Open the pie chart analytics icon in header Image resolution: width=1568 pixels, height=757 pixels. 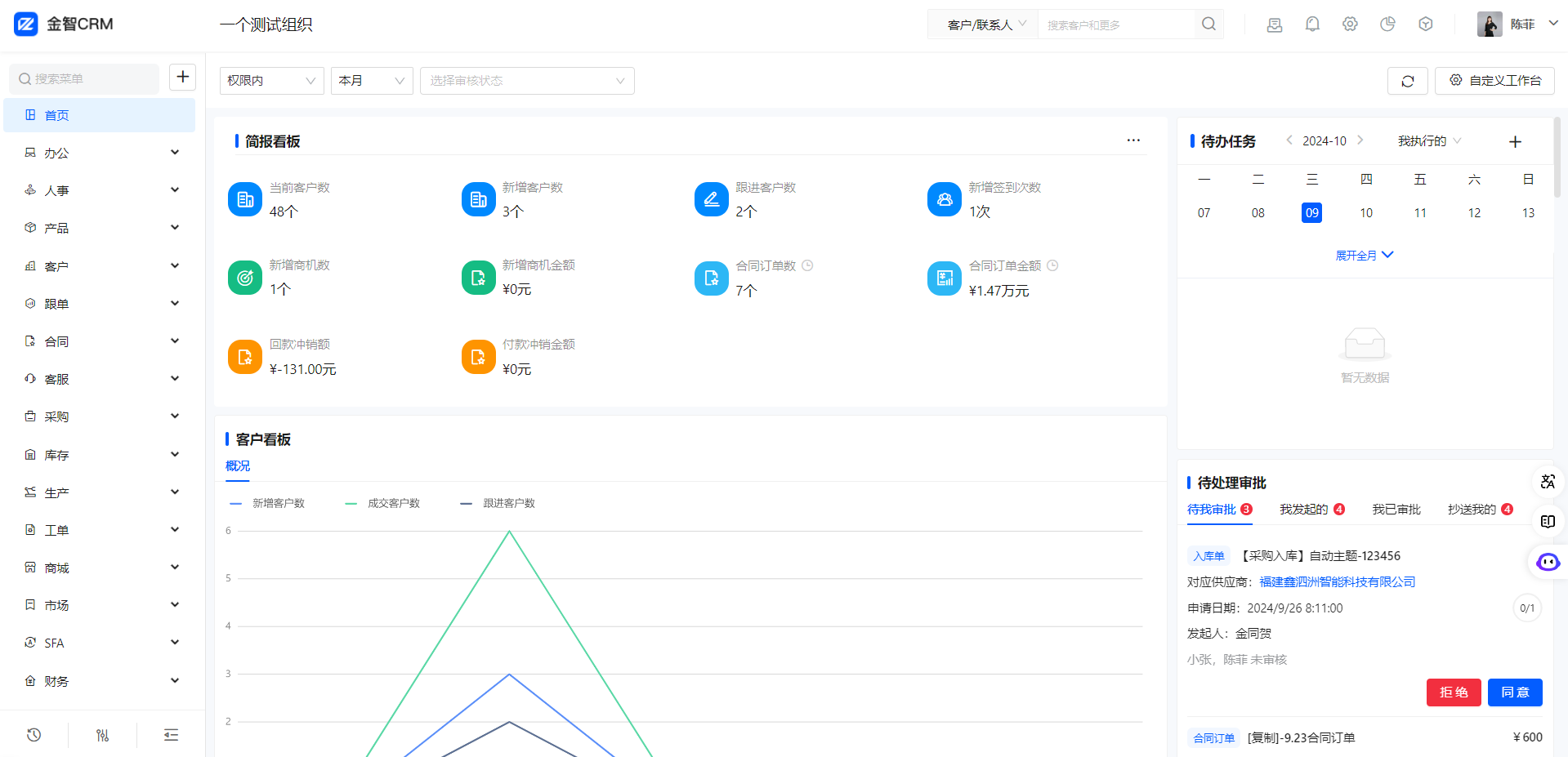pyautogui.click(x=1387, y=24)
